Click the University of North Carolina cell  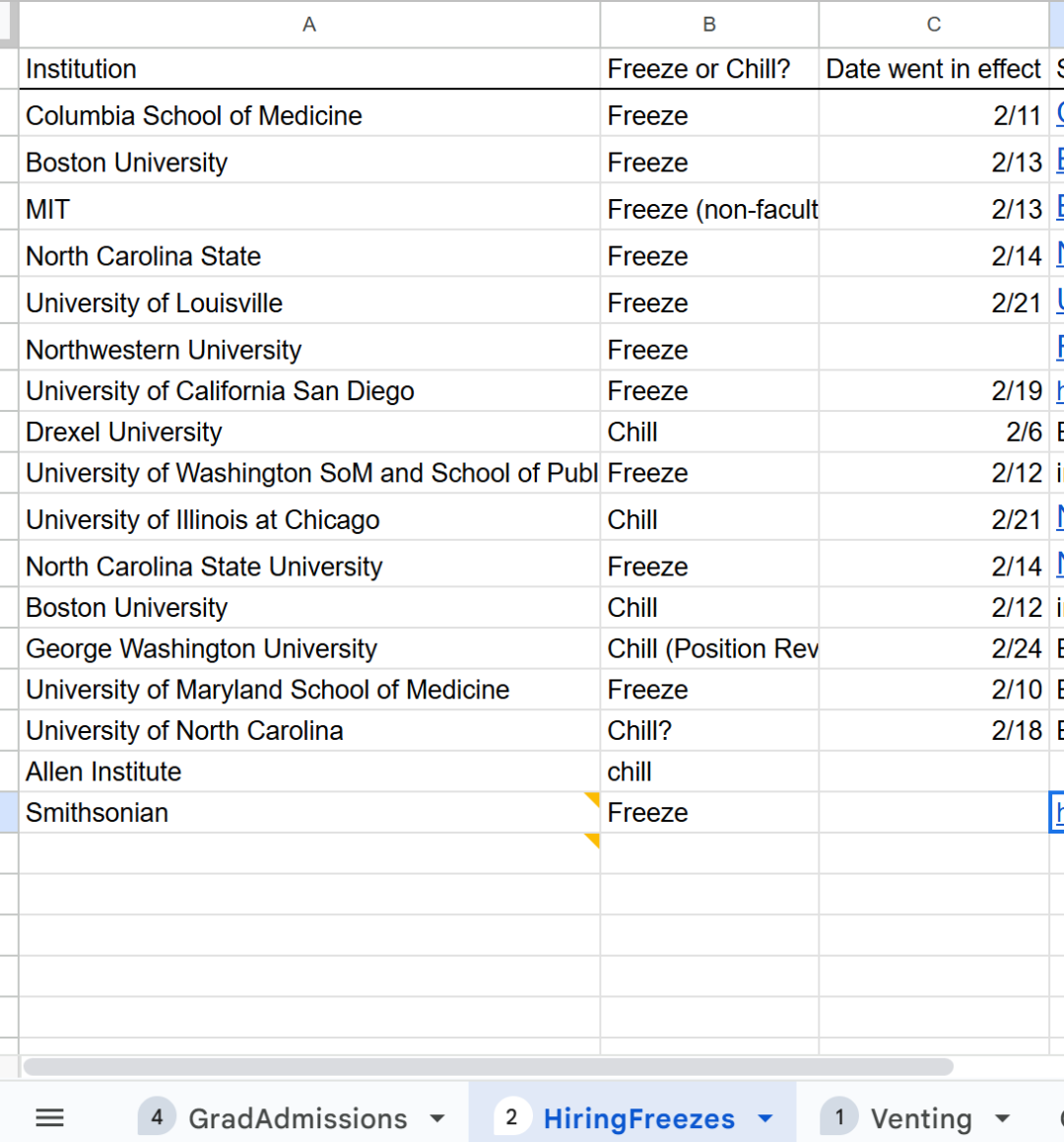[x=309, y=730]
